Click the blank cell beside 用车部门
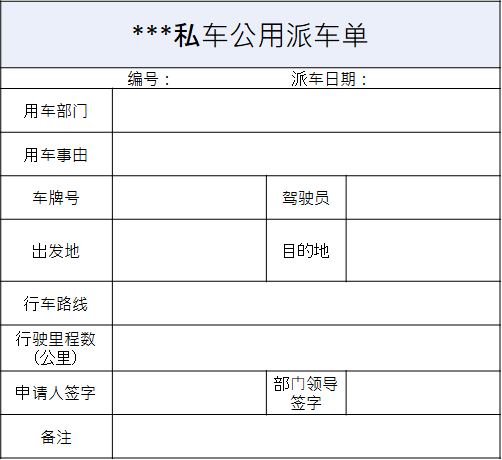Image resolution: width=502 pixels, height=460 pixels. pyautogui.click(x=307, y=111)
